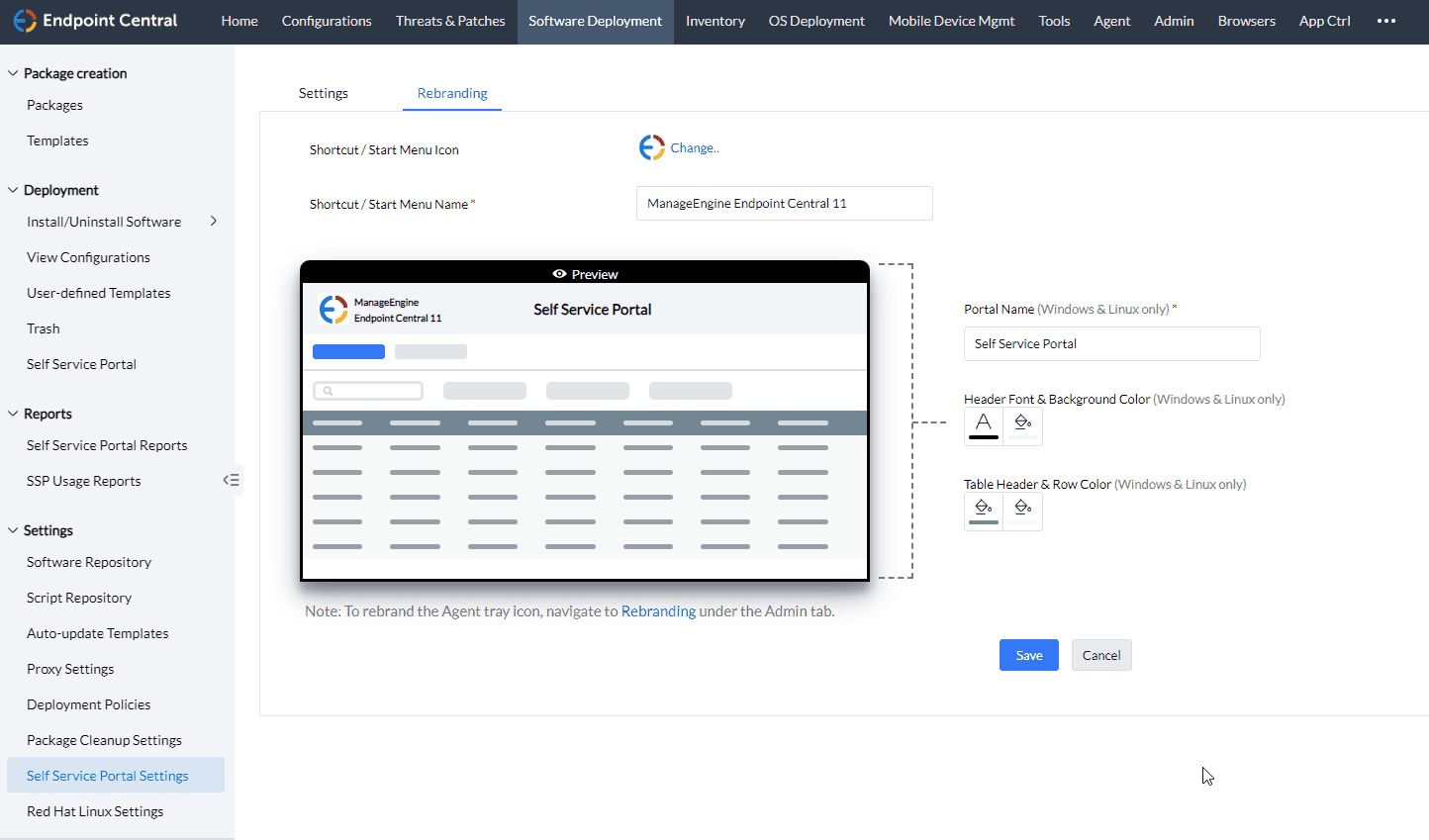1429x840 pixels.
Task: Collapse the Package creation section
Action: (x=13, y=73)
